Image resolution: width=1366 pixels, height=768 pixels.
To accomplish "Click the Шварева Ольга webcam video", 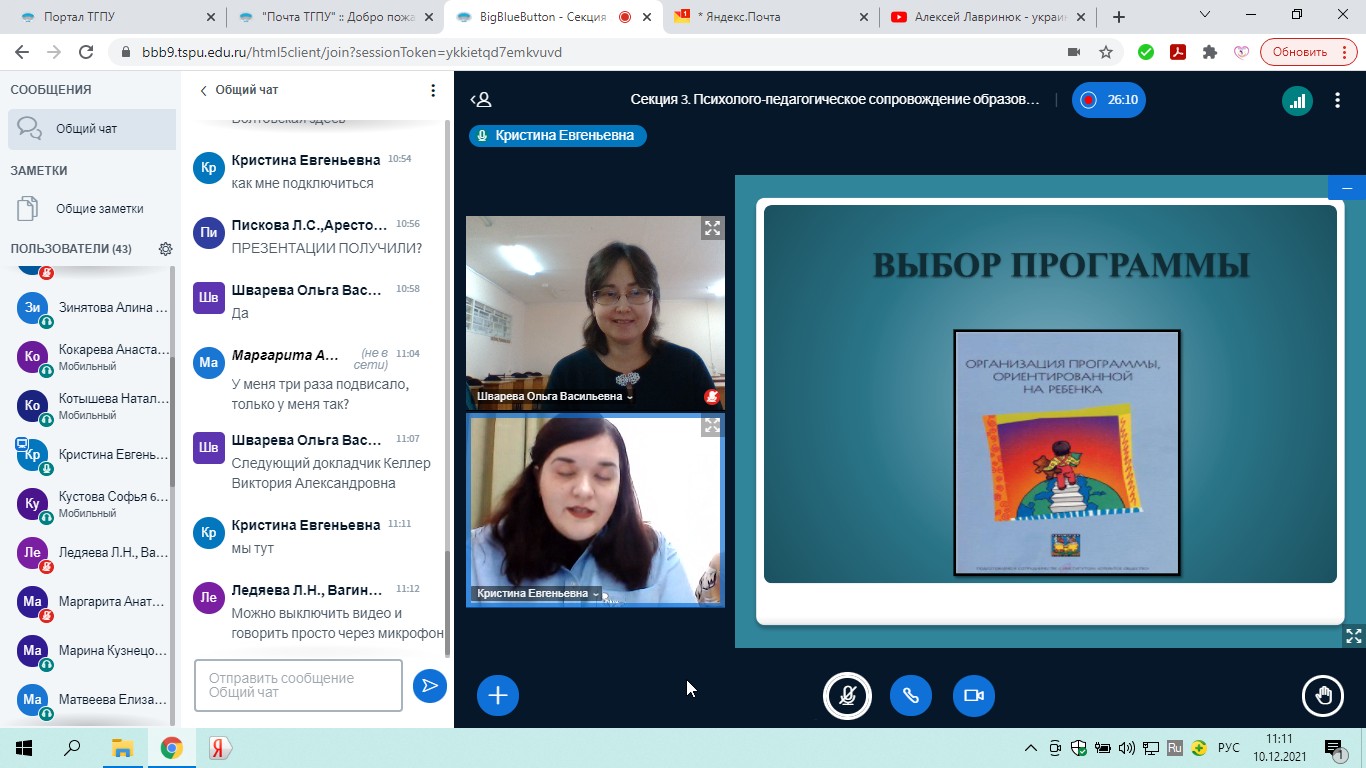I will click(595, 313).
